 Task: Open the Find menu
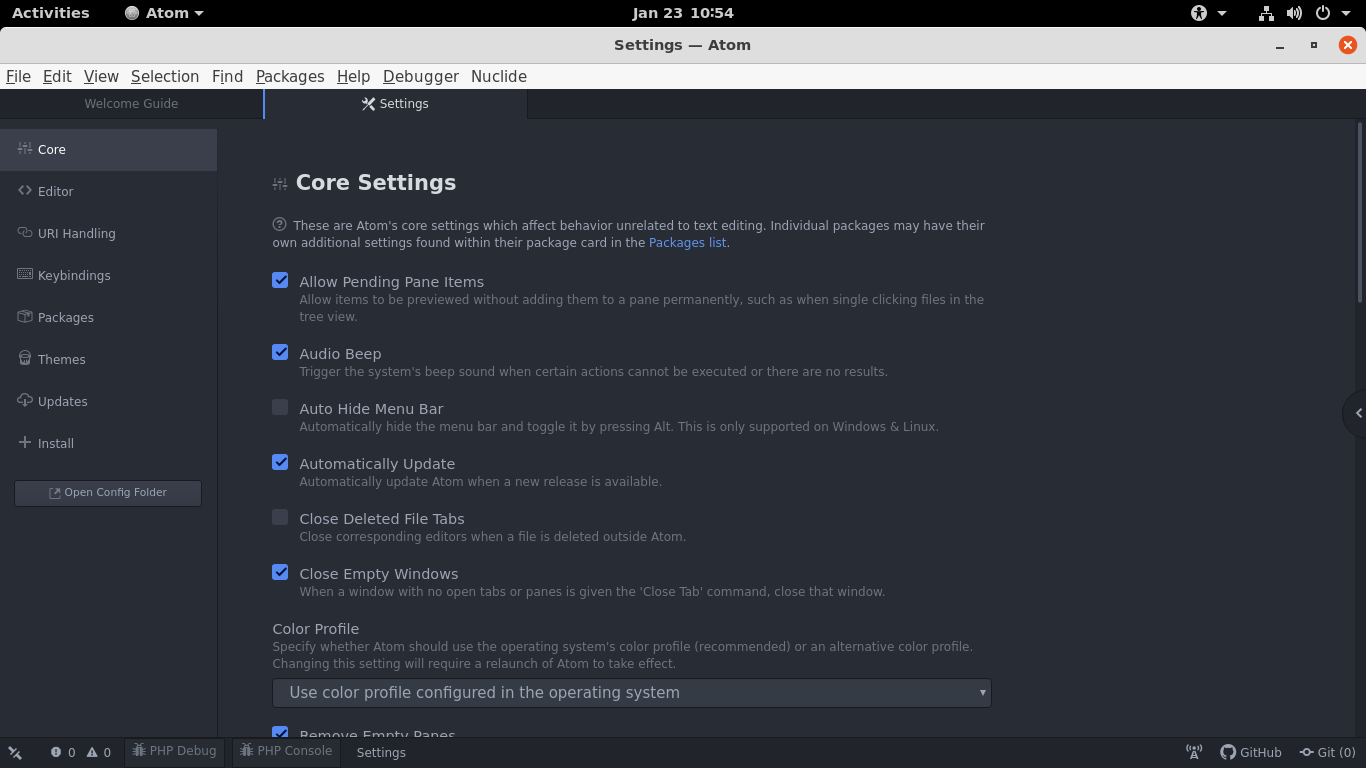click(227, 76)
